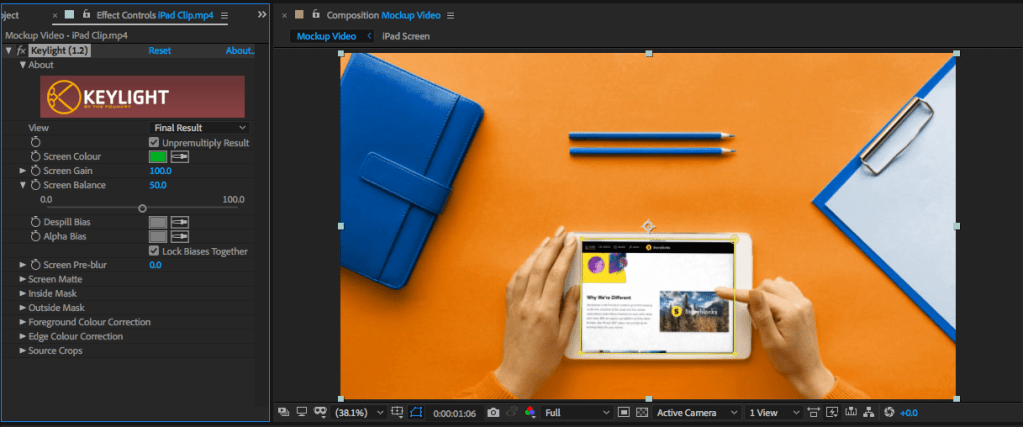Collapse the About section
1023x427 pixels.
[x=23, y=65]
